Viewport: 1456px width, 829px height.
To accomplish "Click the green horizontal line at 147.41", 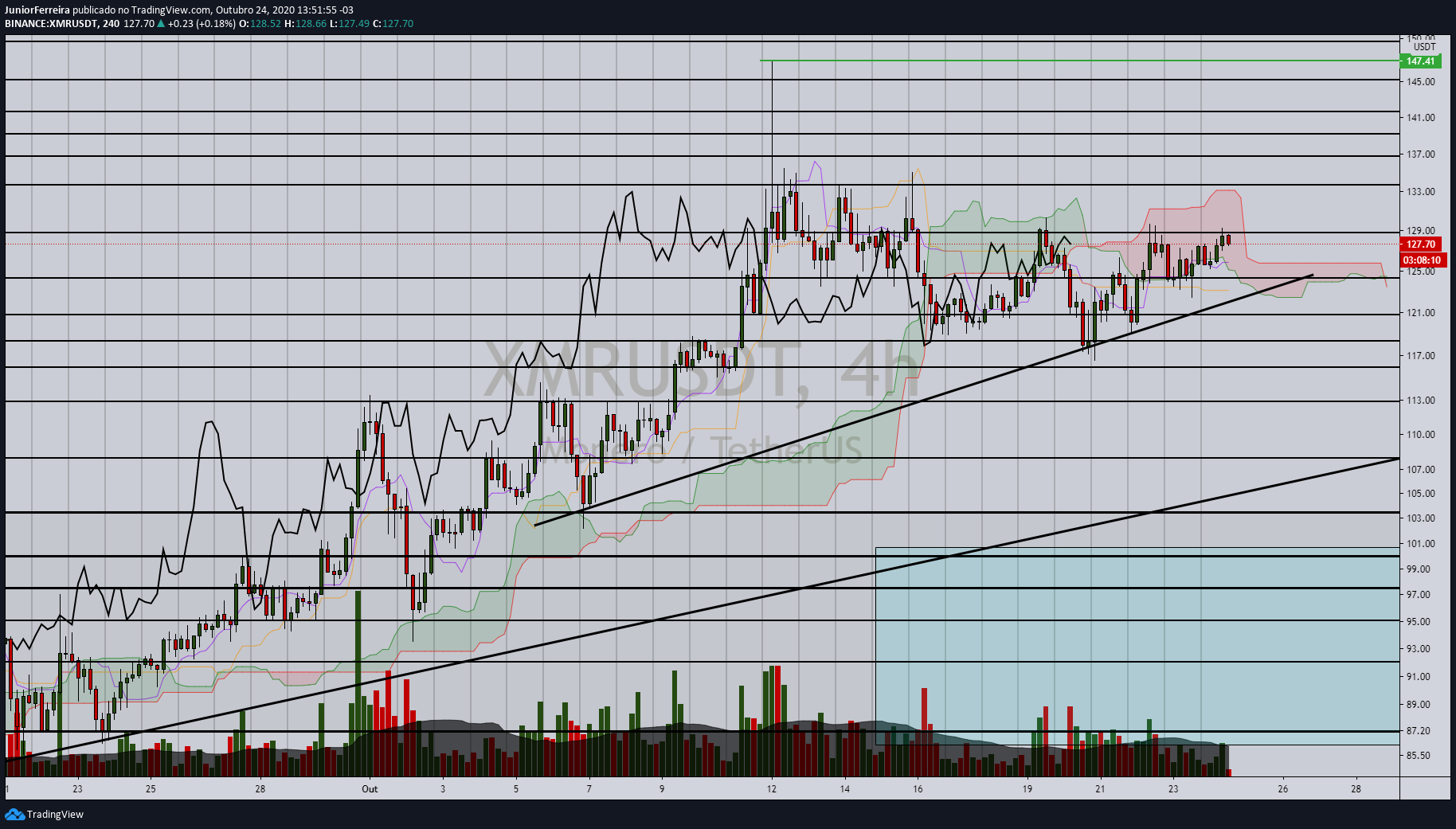I will pyautogui.click(x=1079, y=61).
